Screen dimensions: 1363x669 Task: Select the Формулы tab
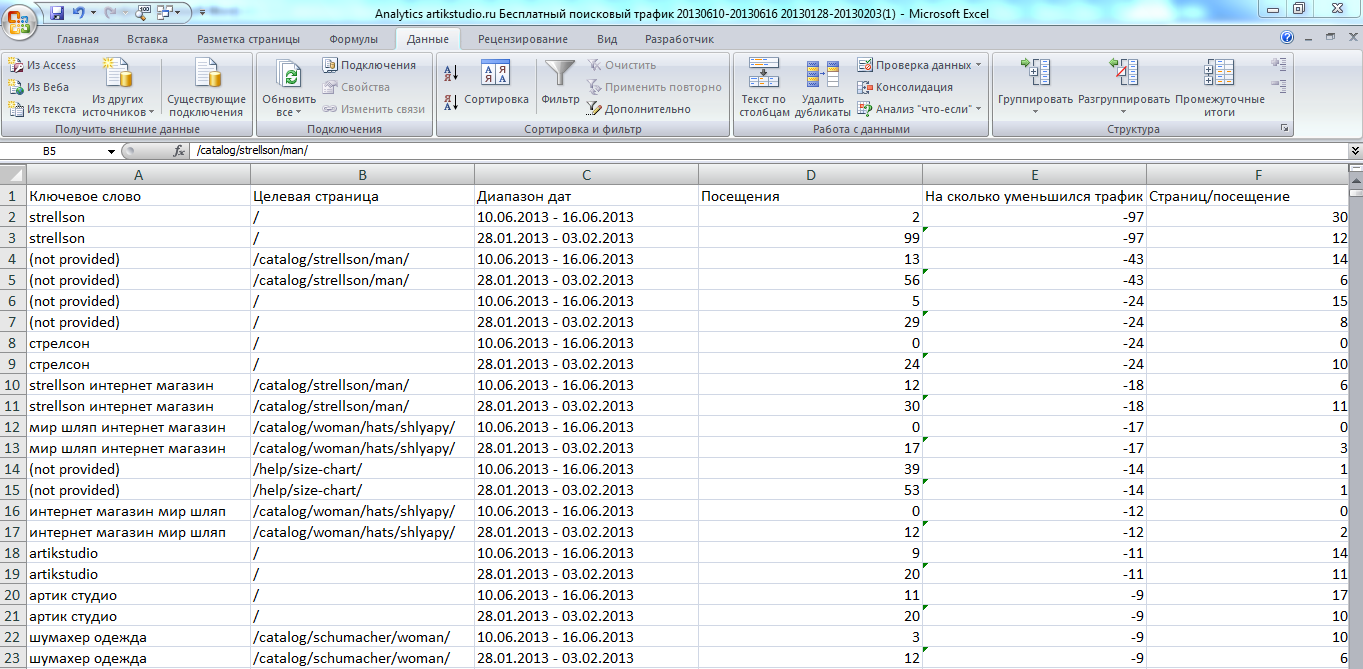(x=353, y=39)
